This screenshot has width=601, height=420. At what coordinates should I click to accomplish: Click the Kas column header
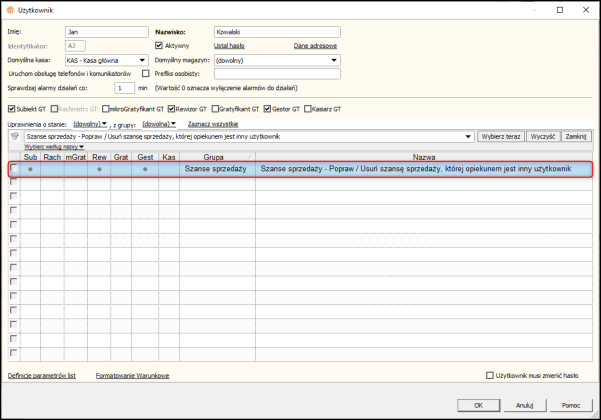[169, 157]
